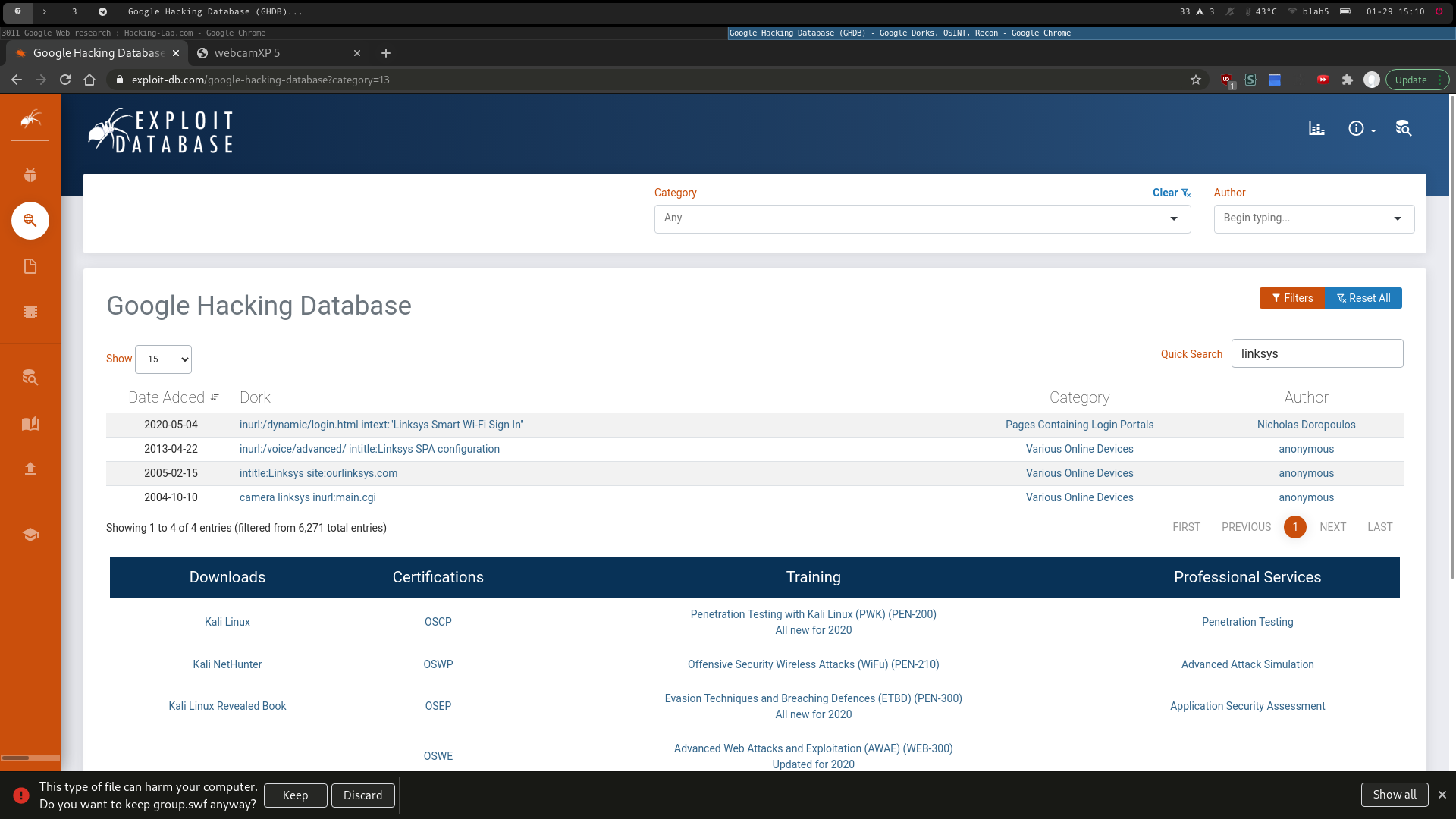This screenshot has height=819, width=1456.
Task: Open the online training graduation cap icon
Action: tap(30, 535)
